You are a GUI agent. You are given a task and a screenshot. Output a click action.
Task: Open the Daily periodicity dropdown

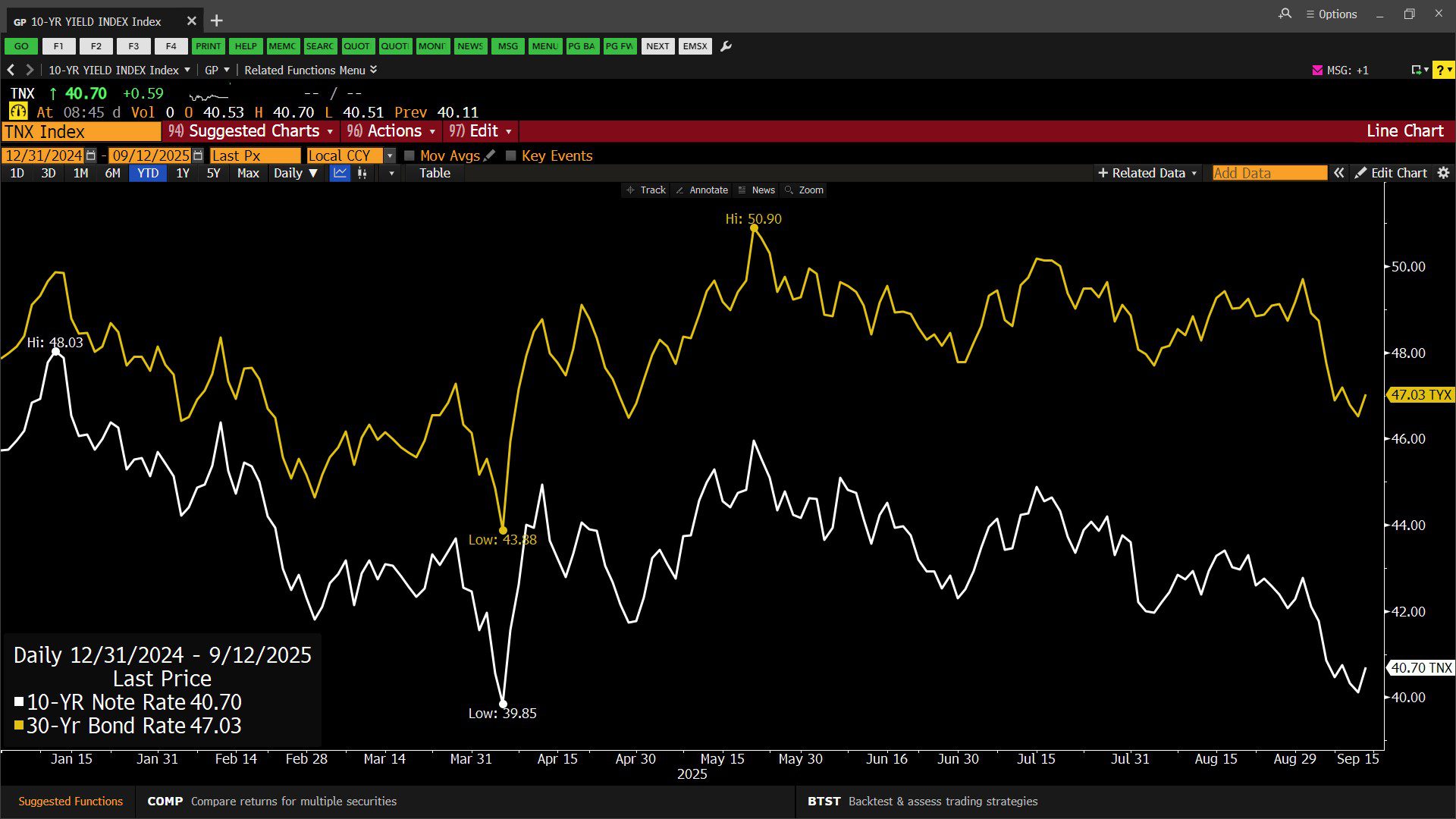(295, 173)
